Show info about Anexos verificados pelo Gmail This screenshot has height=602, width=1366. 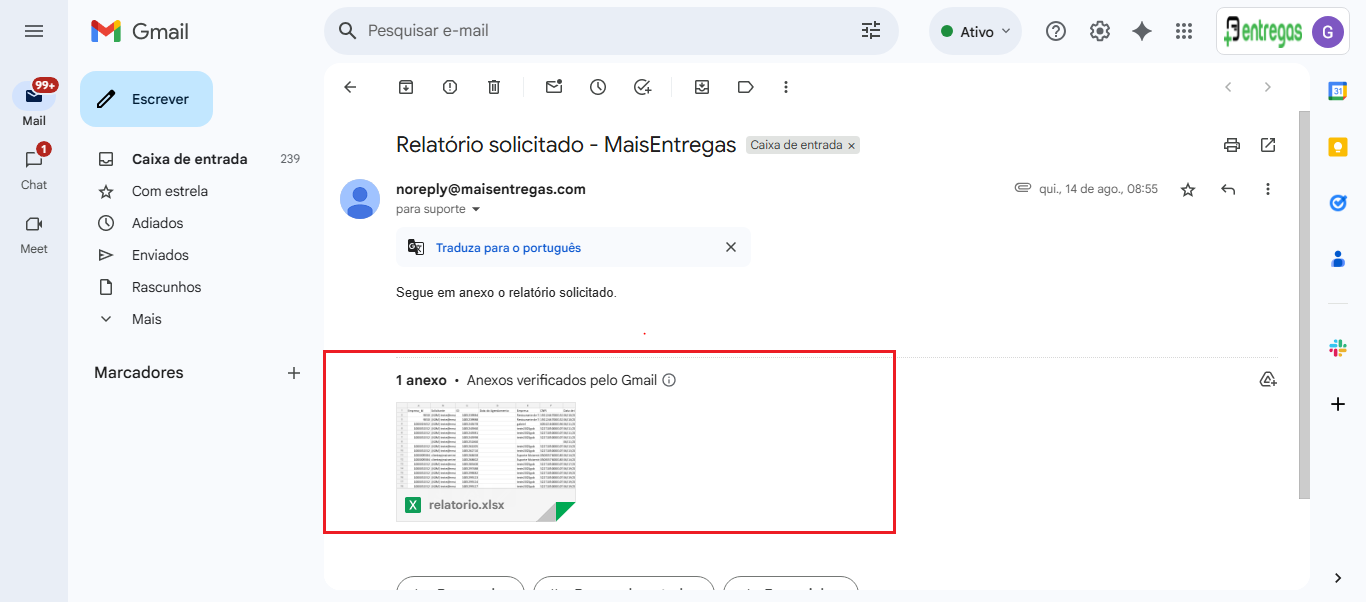(x=670, y=380)
